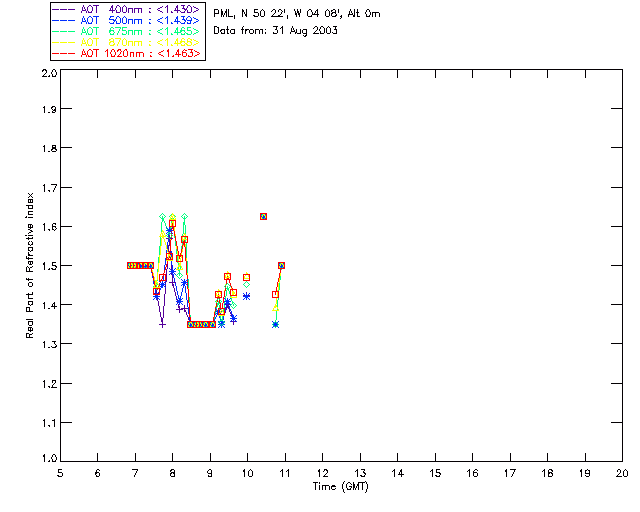This screenshot has width=640, height=512.
Task: Click the x-axis tick label 12
Action: (x=322, y=473)
